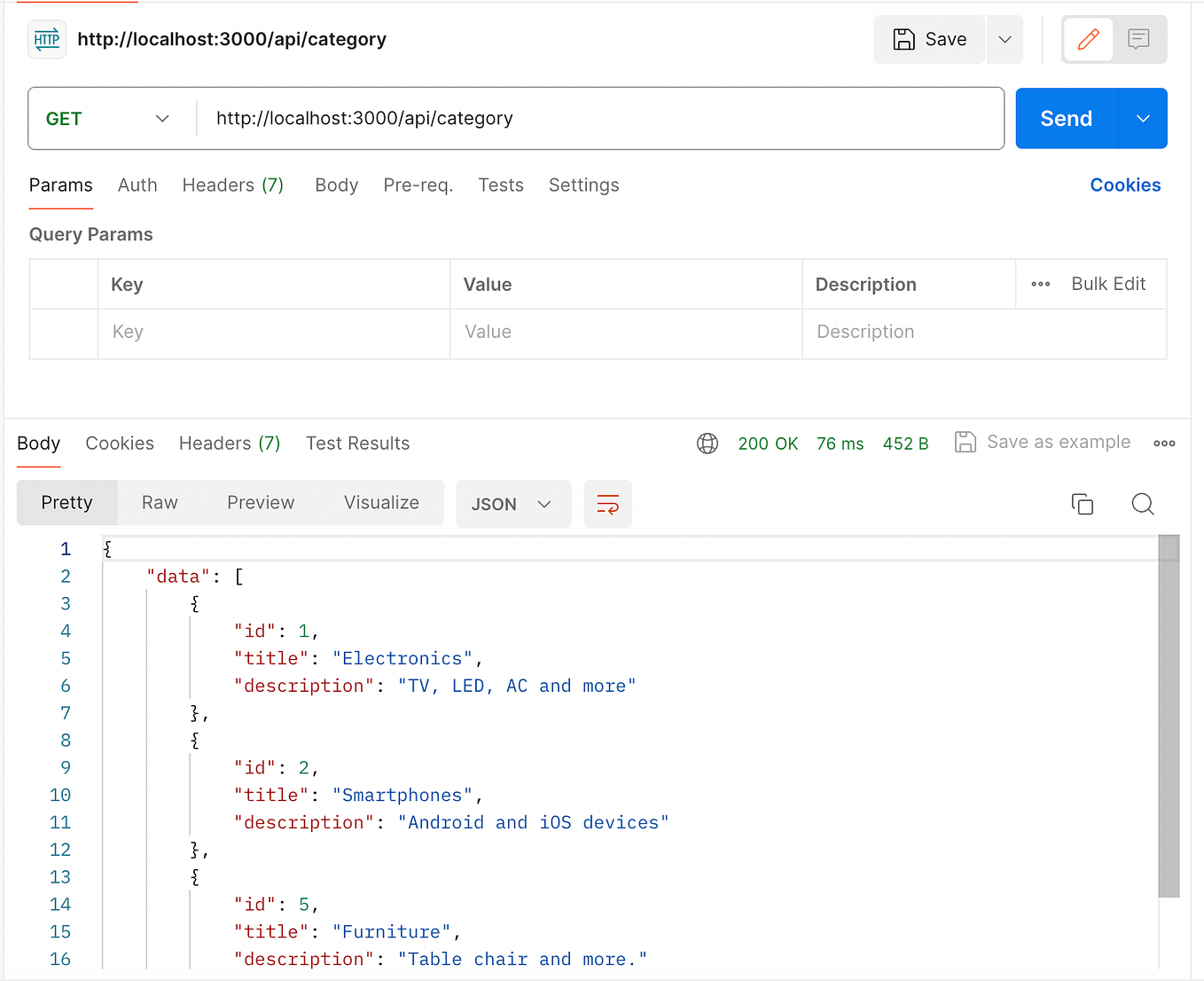Open Cookies via the Cookies link
The width and height of the screenshot is (1204, 981).
[x=1125, y=184]
